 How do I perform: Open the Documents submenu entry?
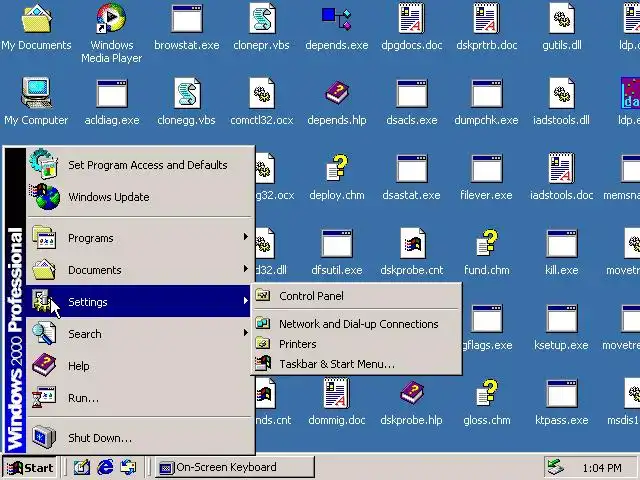(x=139, y=270)
